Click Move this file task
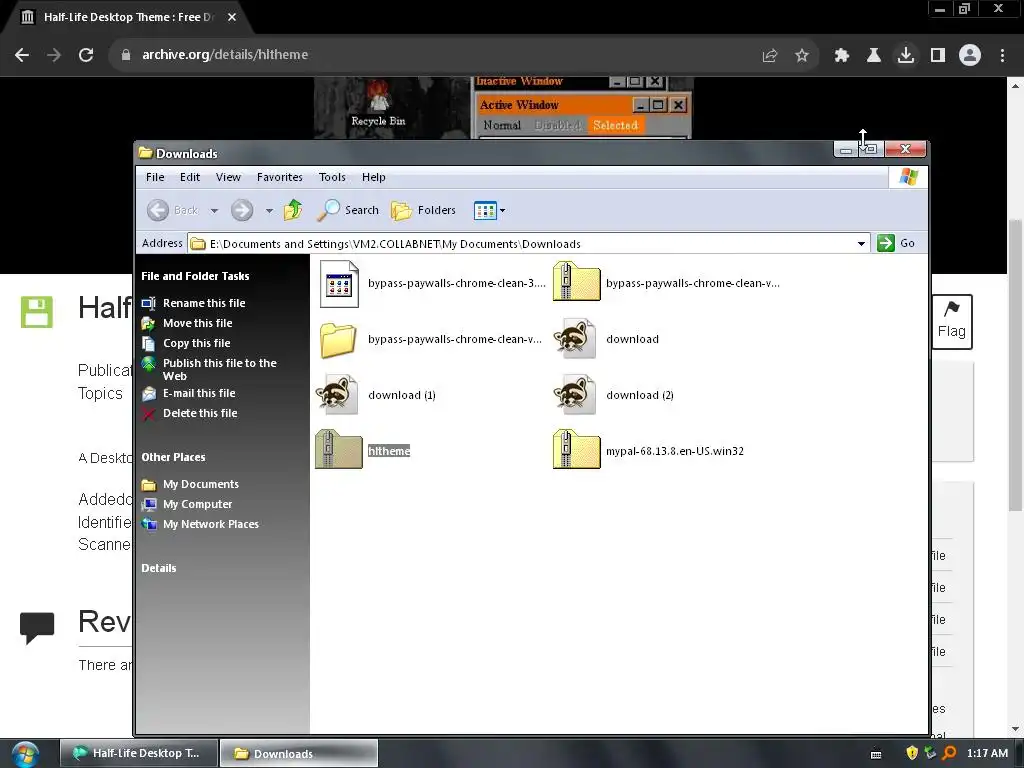The height and width of the screenshot is (768, 1024). (197, 323)
